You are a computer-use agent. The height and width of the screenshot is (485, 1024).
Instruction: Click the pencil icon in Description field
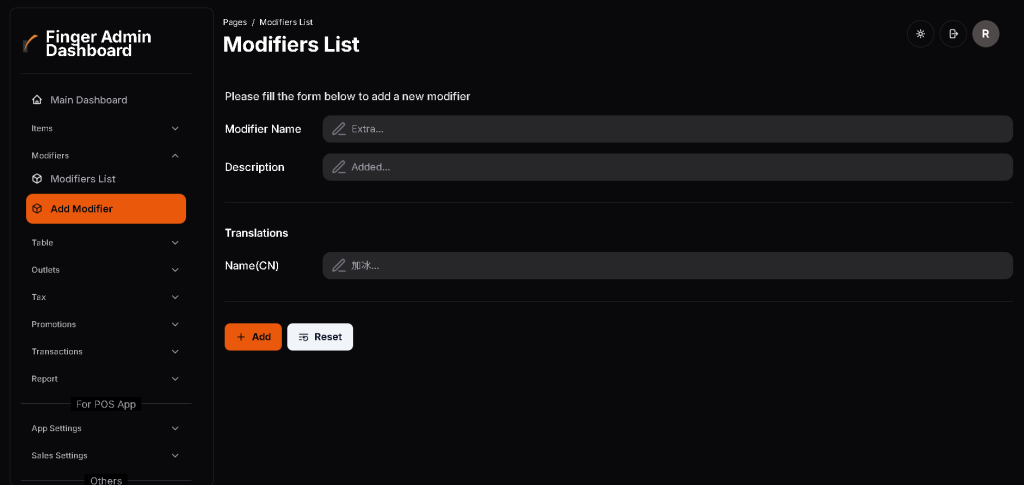pyautogui.click(x=339, y=167)
